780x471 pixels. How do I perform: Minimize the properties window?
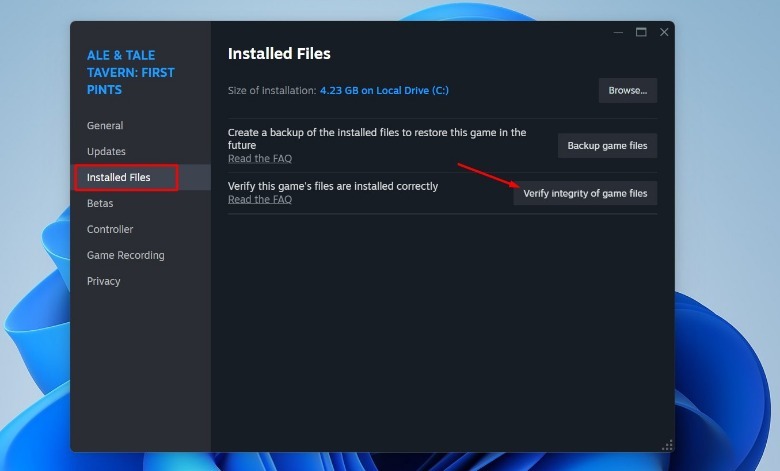pos(618,32)
